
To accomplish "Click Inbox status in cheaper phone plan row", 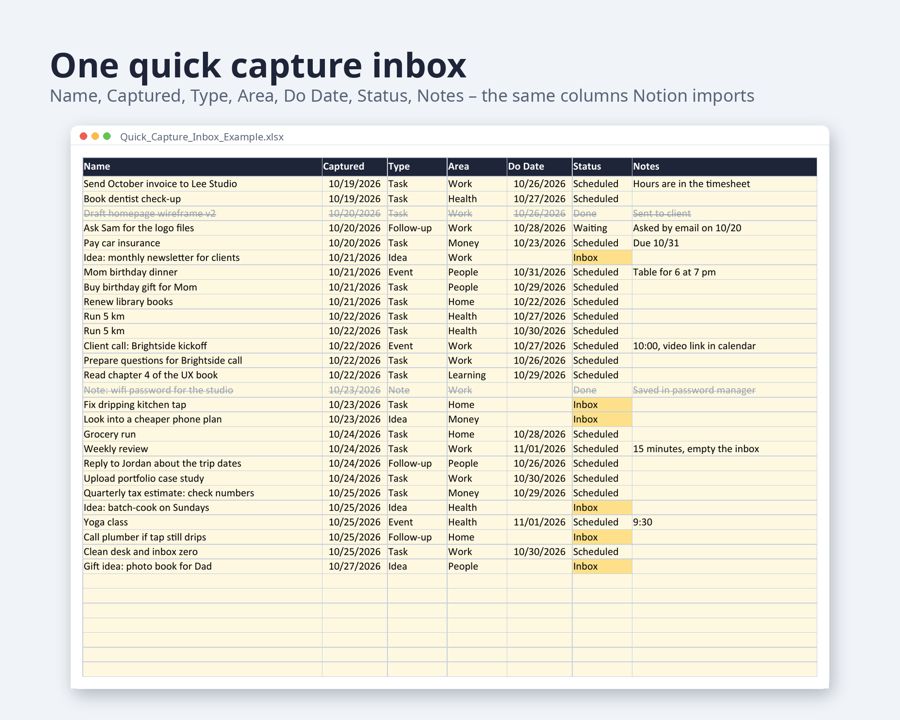I will pos(602,419).
